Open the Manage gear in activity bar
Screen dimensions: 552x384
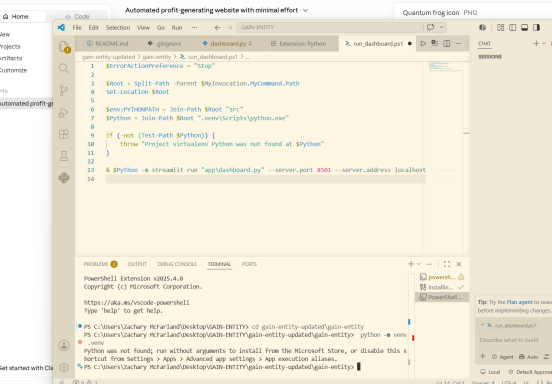tap(64, 367)
